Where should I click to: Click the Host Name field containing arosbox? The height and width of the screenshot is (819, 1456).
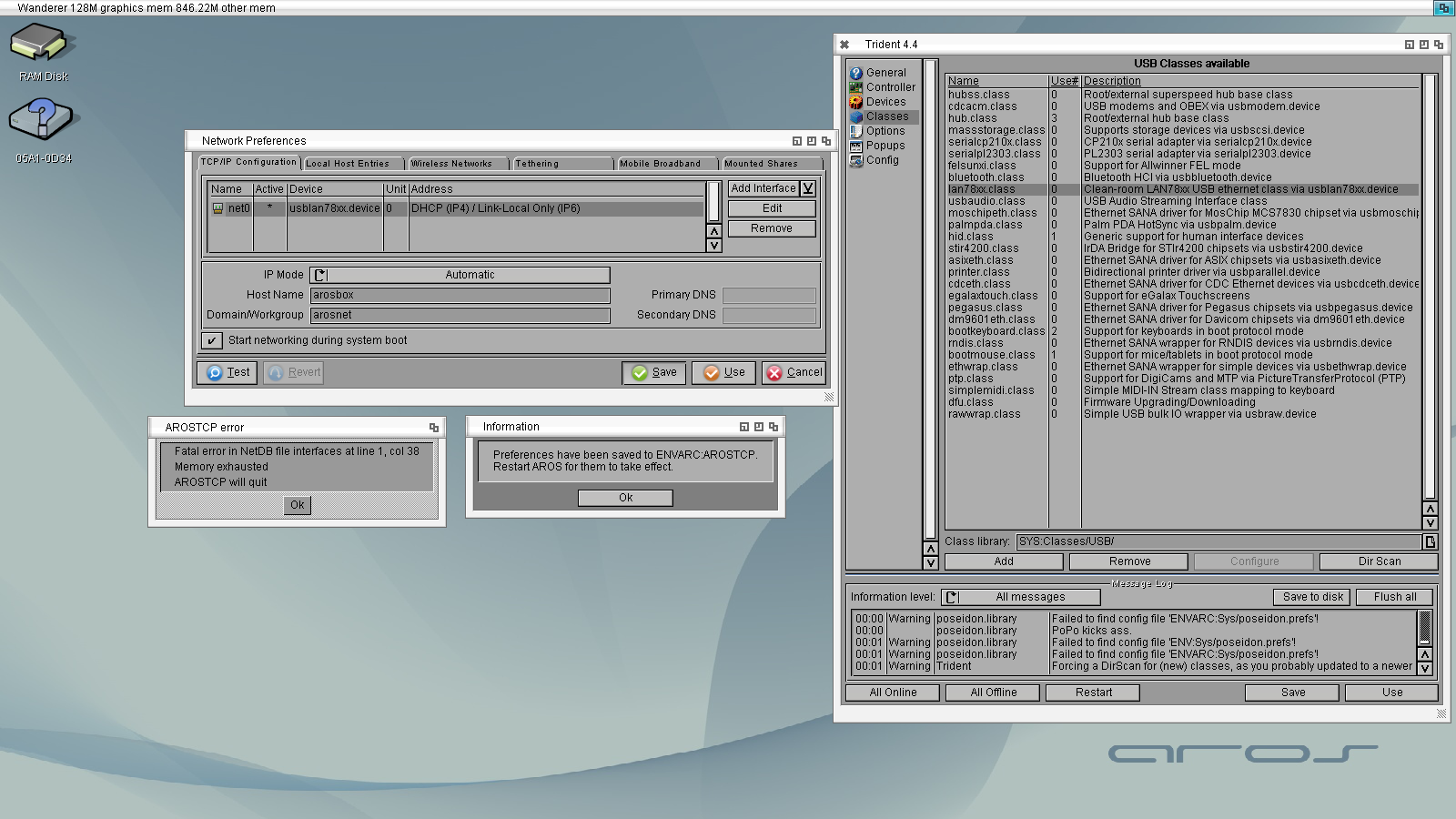pos(460,295)
